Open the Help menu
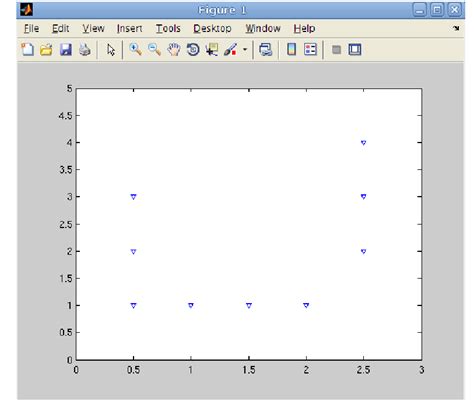 point(304,28)
